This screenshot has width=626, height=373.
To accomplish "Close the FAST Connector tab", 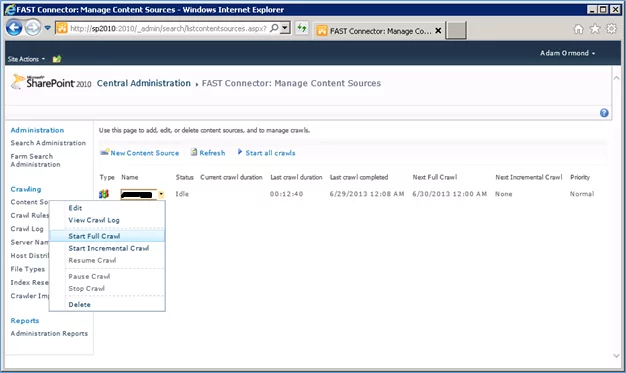I will pos(438,30).
